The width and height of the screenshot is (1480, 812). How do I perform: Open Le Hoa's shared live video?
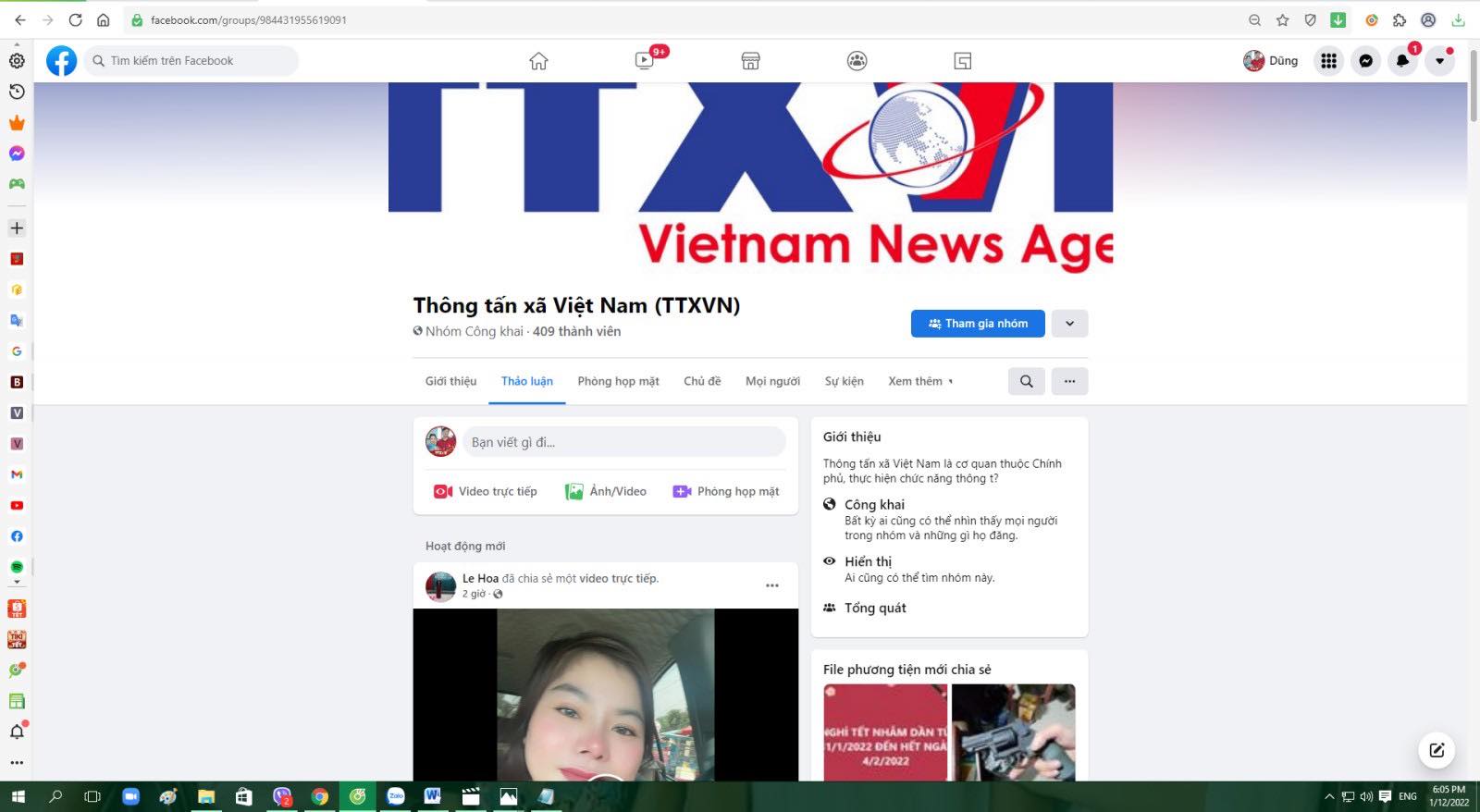[606, 695]
